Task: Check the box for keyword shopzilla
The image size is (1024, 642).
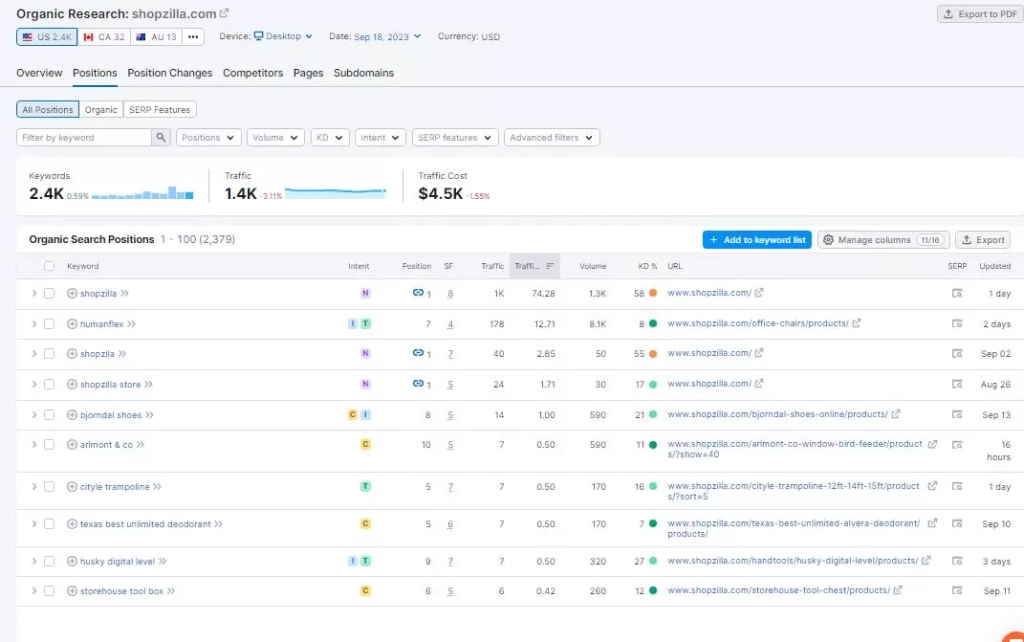Action: 49,294
